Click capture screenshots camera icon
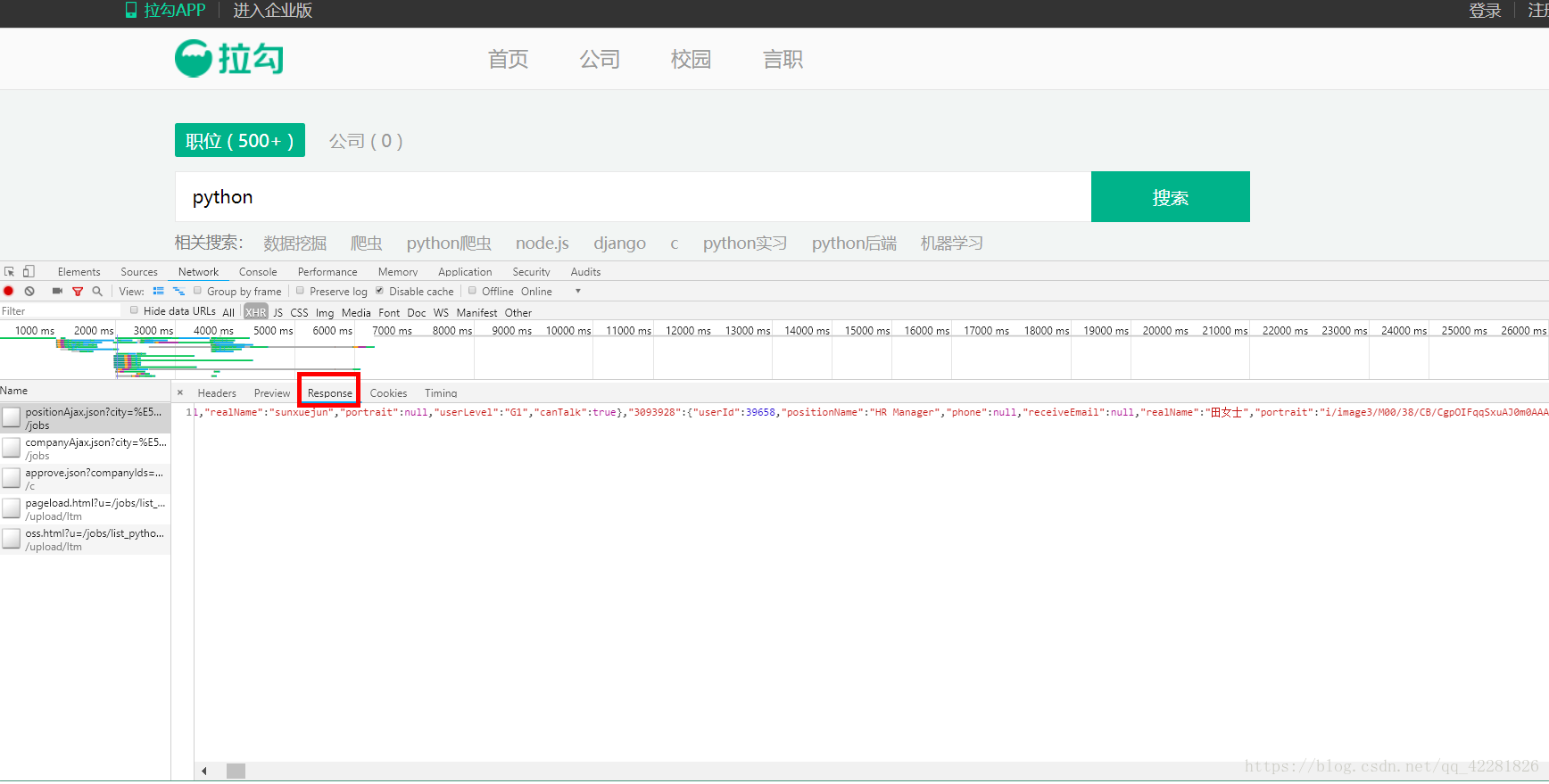This screenshot has height=784, width=1549. pos(57,292)
